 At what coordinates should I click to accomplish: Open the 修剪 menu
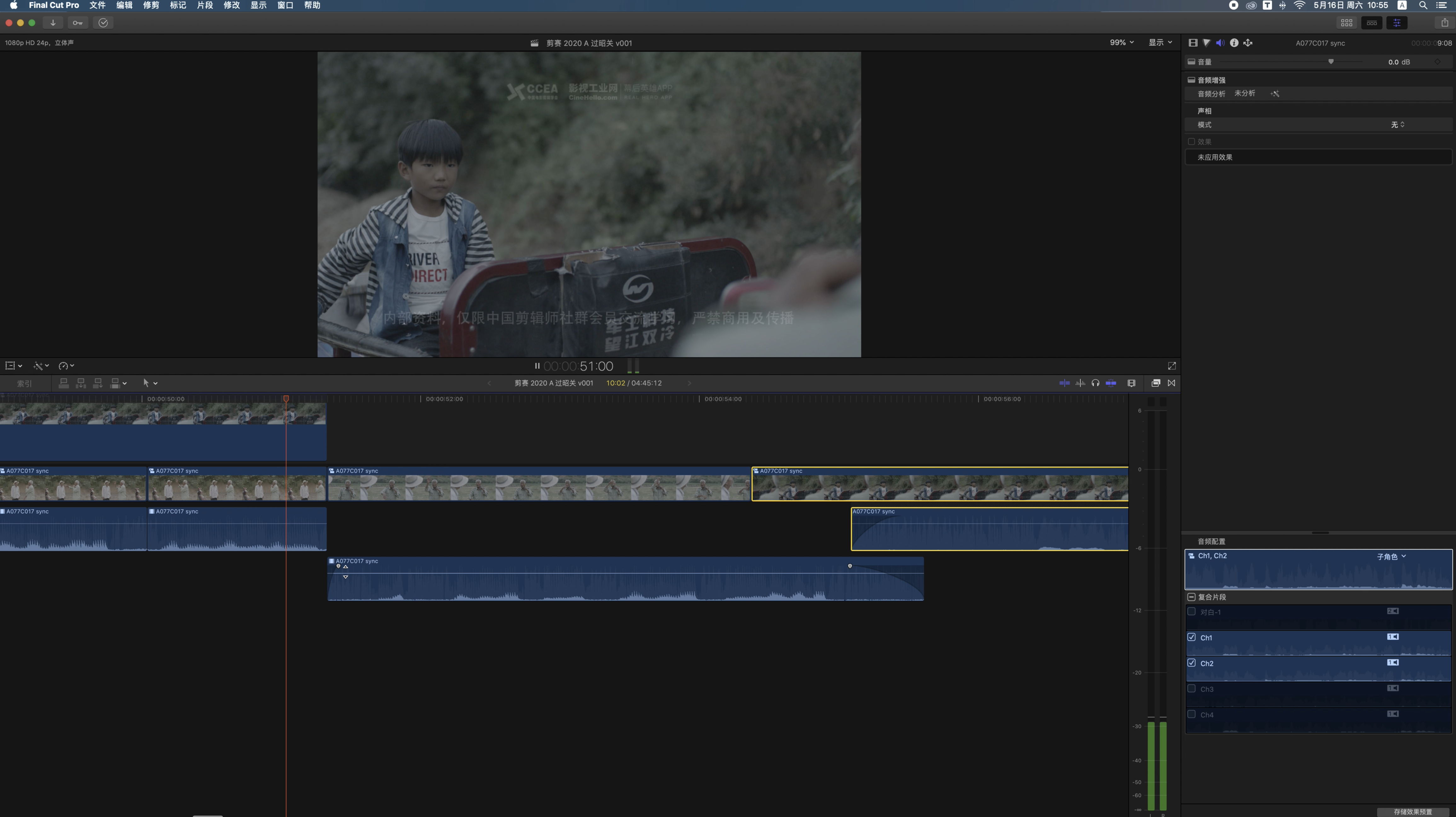coord(151,5)
